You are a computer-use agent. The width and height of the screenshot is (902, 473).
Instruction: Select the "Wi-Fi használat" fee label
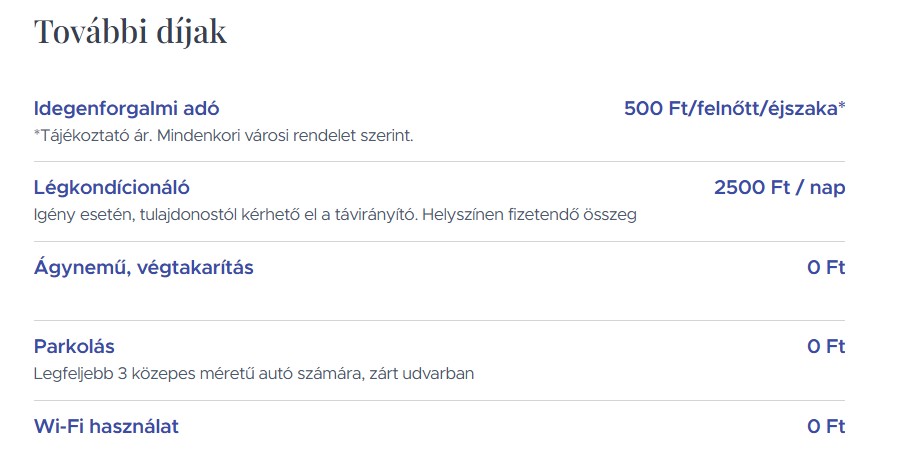(106, 427)
